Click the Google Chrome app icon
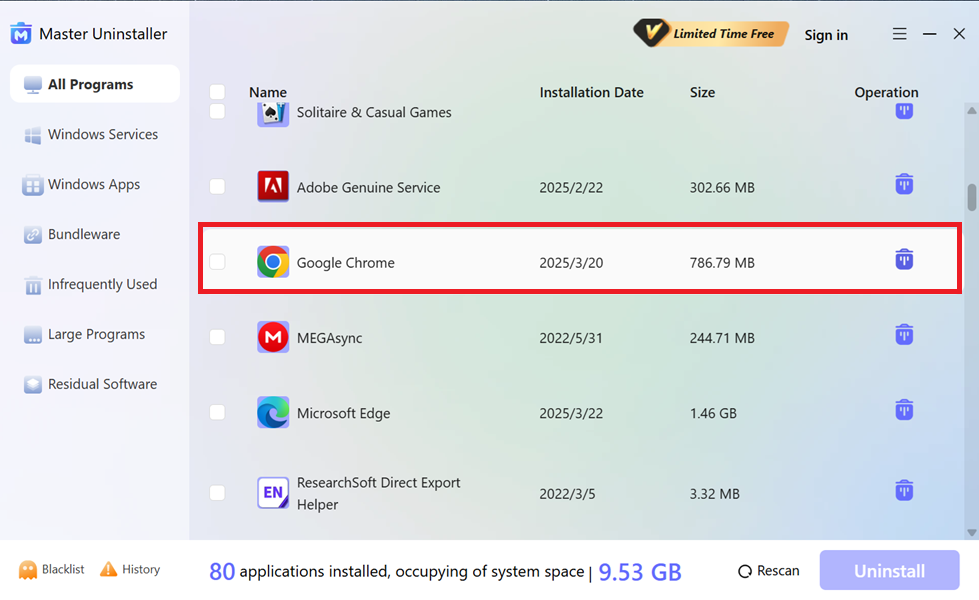979x600 pixels. pos(273,262)
